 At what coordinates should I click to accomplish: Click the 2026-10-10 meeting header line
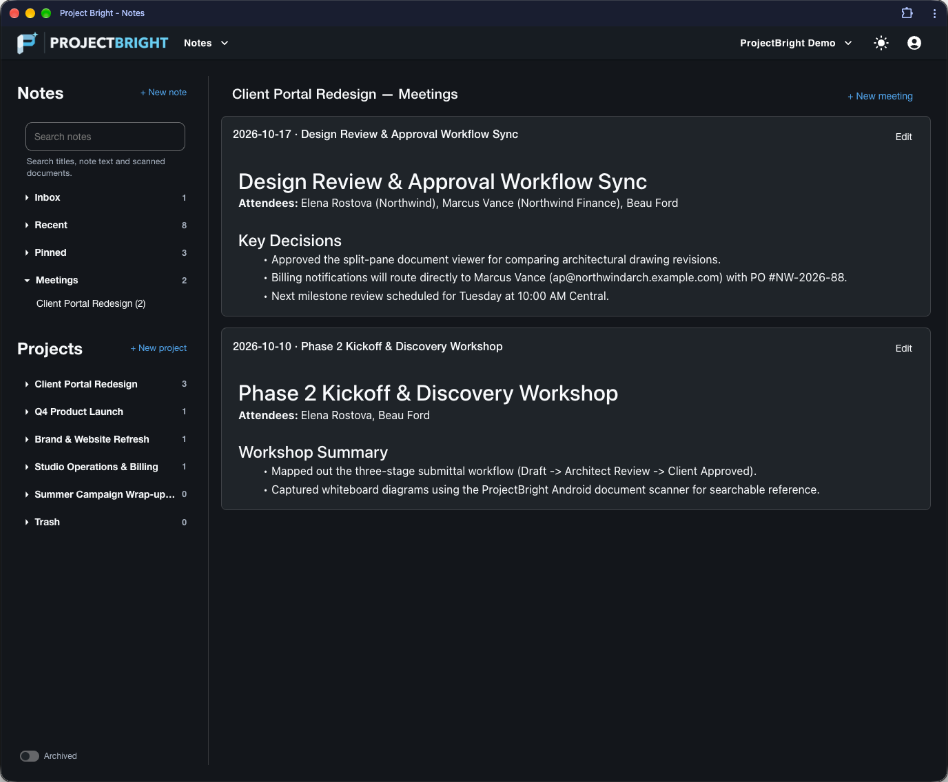(367, 347)
